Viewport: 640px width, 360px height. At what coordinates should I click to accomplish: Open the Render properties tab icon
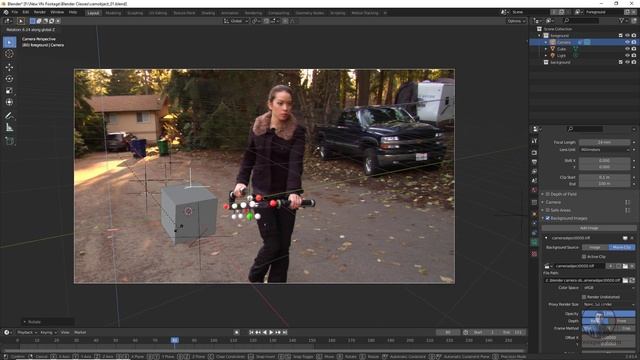534,152
